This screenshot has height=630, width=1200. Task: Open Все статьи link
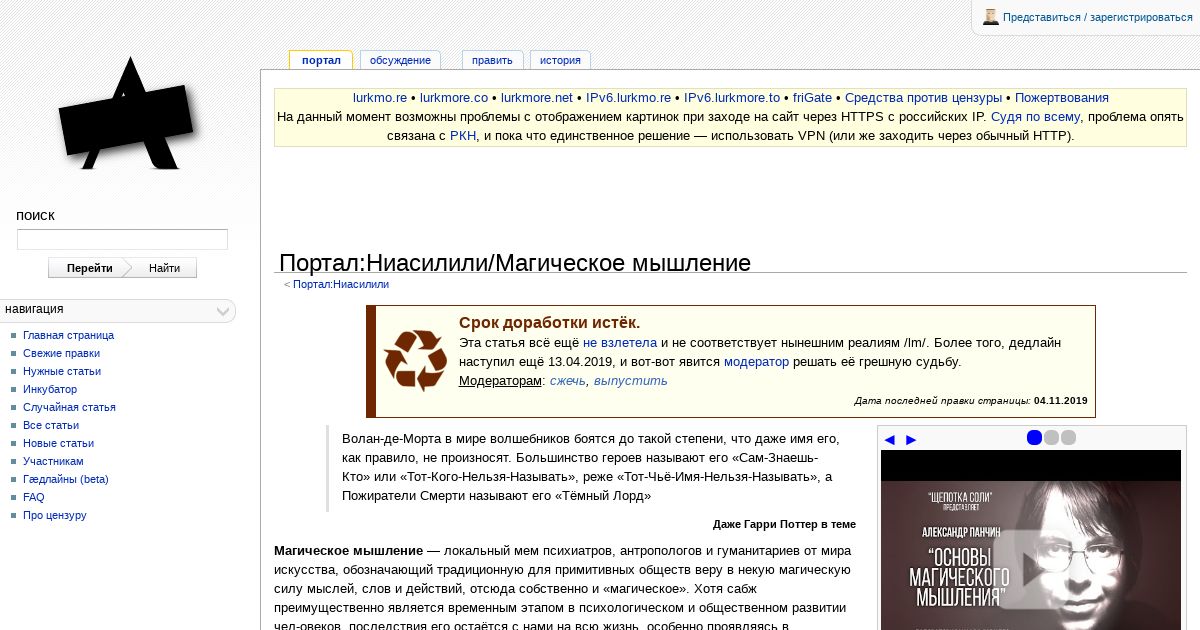click(x=51, y=425)
